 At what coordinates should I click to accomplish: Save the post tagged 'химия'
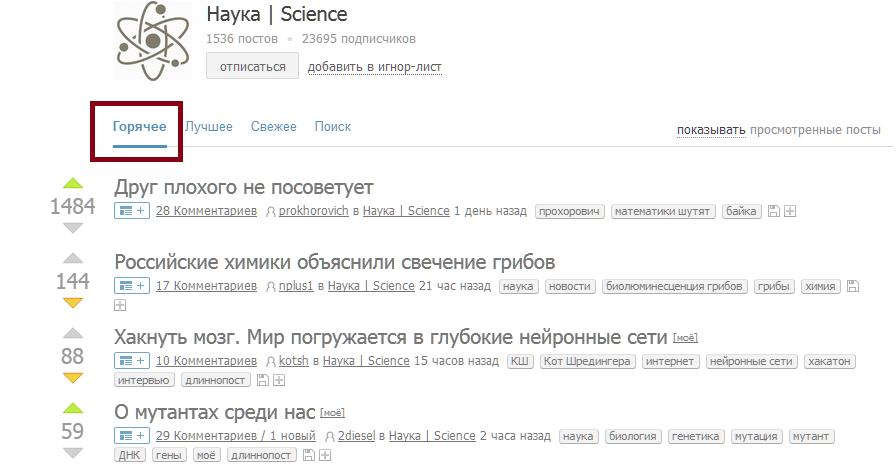click(x=853, y=286)
